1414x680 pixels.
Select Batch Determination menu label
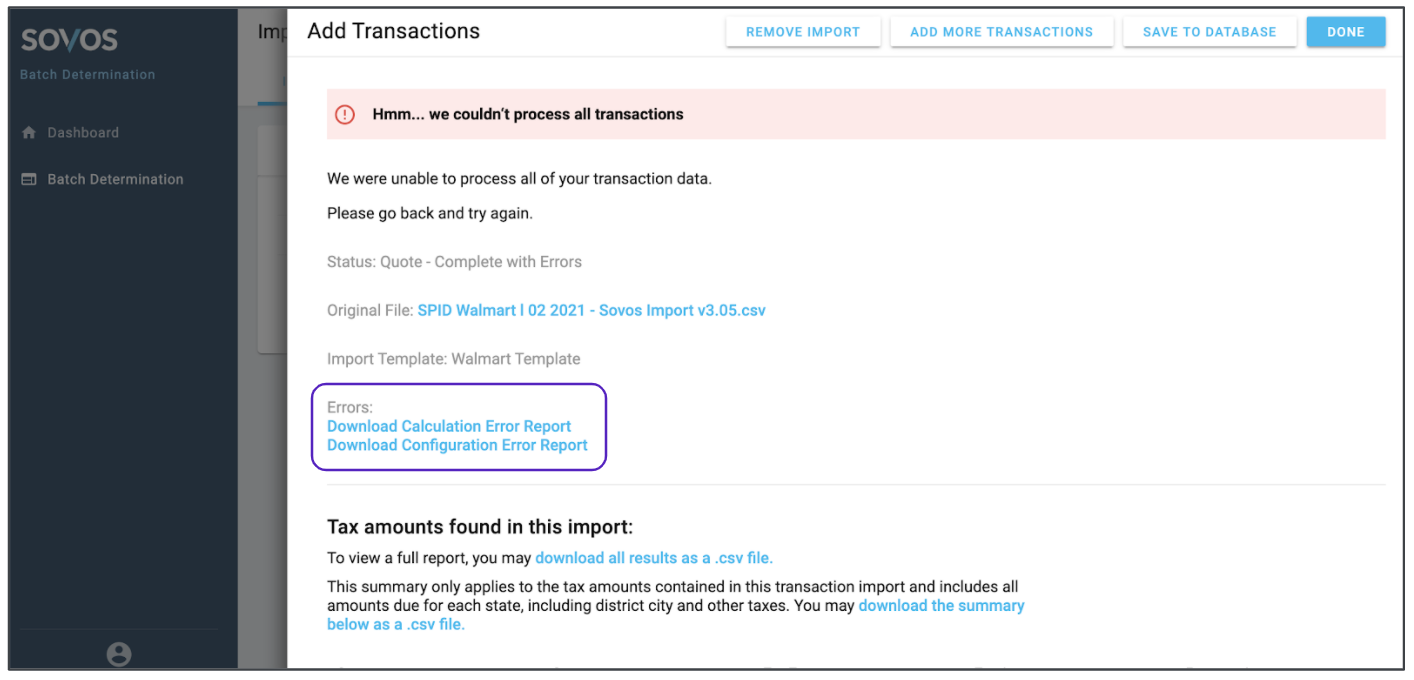pyautogui.click(x=115, y=180)
